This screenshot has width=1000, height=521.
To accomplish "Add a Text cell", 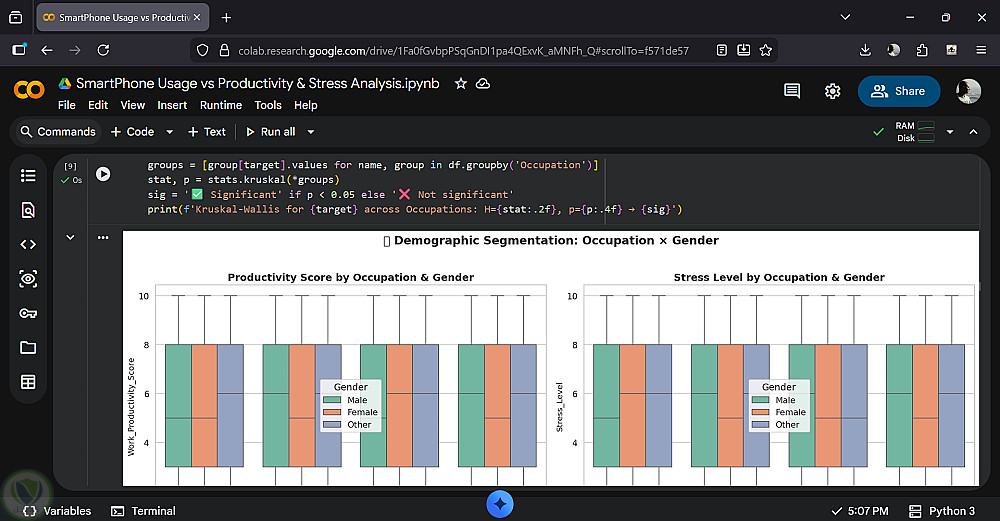I will (x=206, y=132).
